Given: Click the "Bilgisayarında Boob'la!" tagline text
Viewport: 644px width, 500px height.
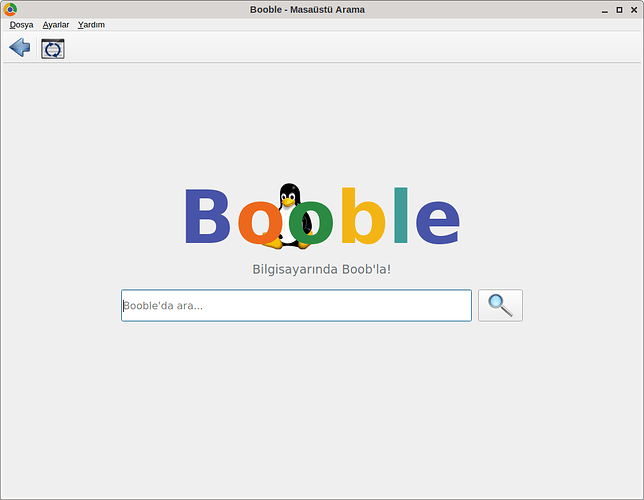Looking at the screenshot, I should click(321, 269).
